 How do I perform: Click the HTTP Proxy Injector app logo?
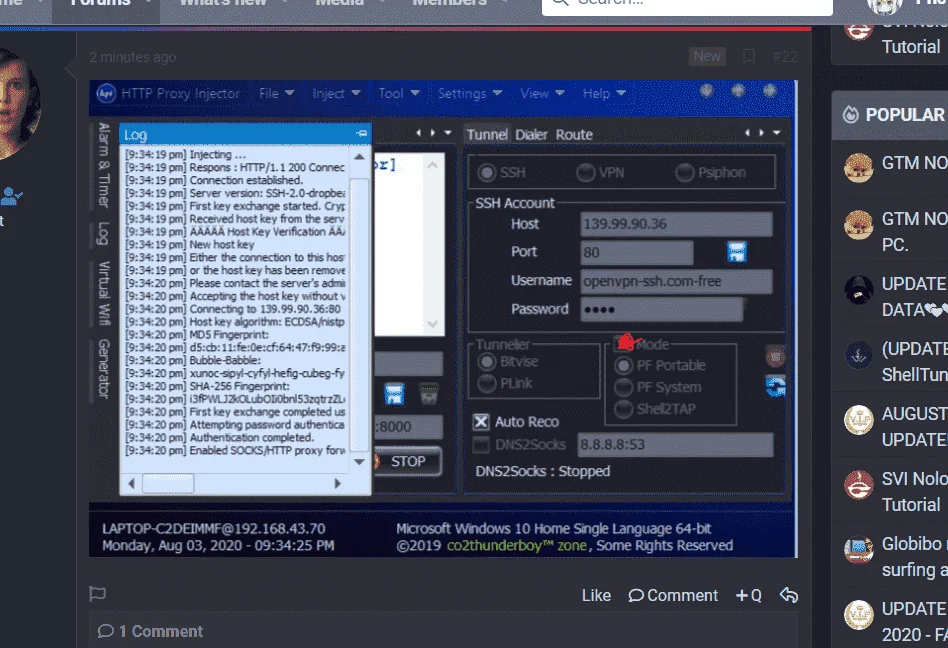106,93
